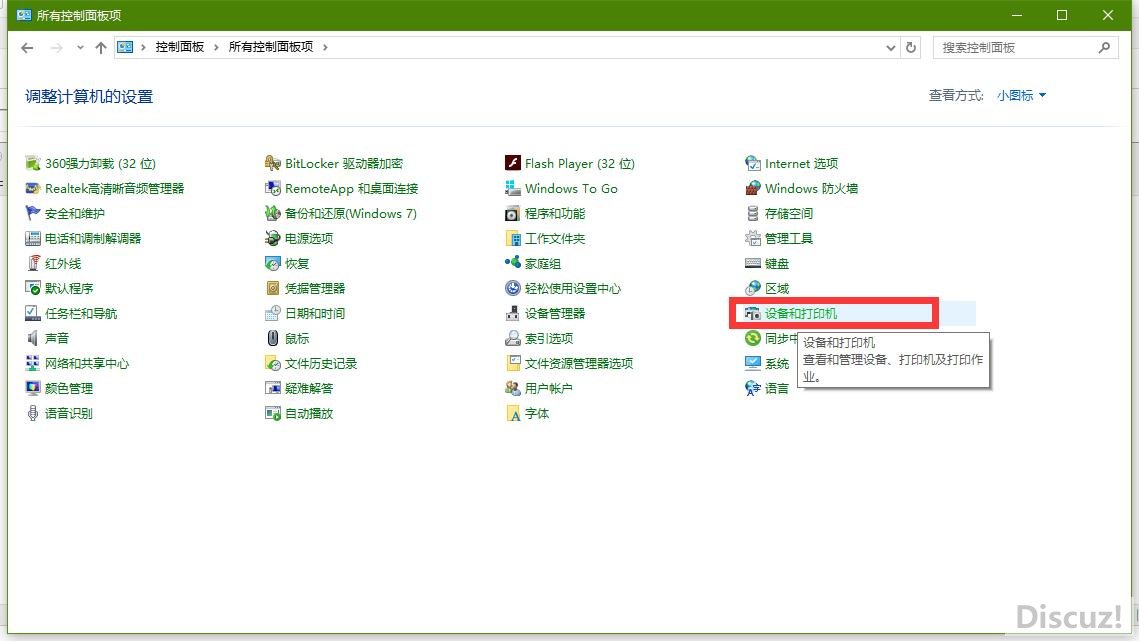This screenshot has height=641, width=1139.
Task: Expand the chevron before 控制面板 breadcrumb
Action: (x=143, y=47)
